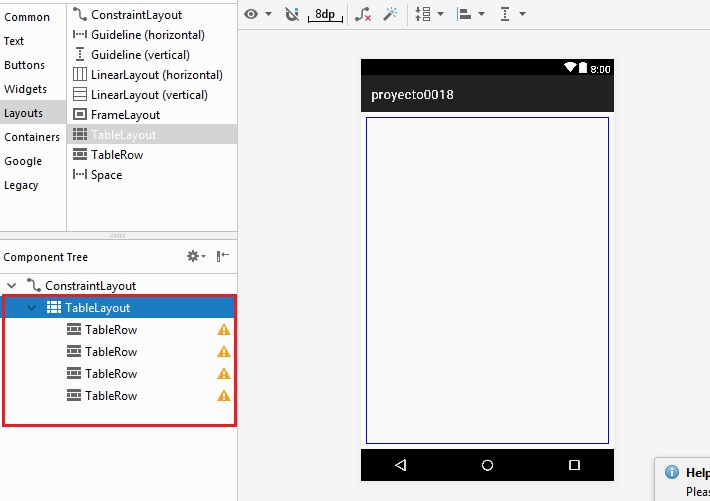Click the Infer Constraints magic wand
710x501 pixels.
(x=391, y=14)
